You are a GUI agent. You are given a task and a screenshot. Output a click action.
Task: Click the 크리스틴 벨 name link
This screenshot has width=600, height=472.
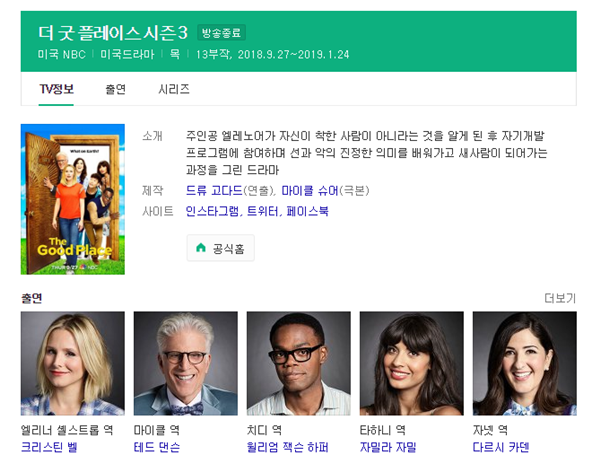pyautogui.click(x=49, y=447)
